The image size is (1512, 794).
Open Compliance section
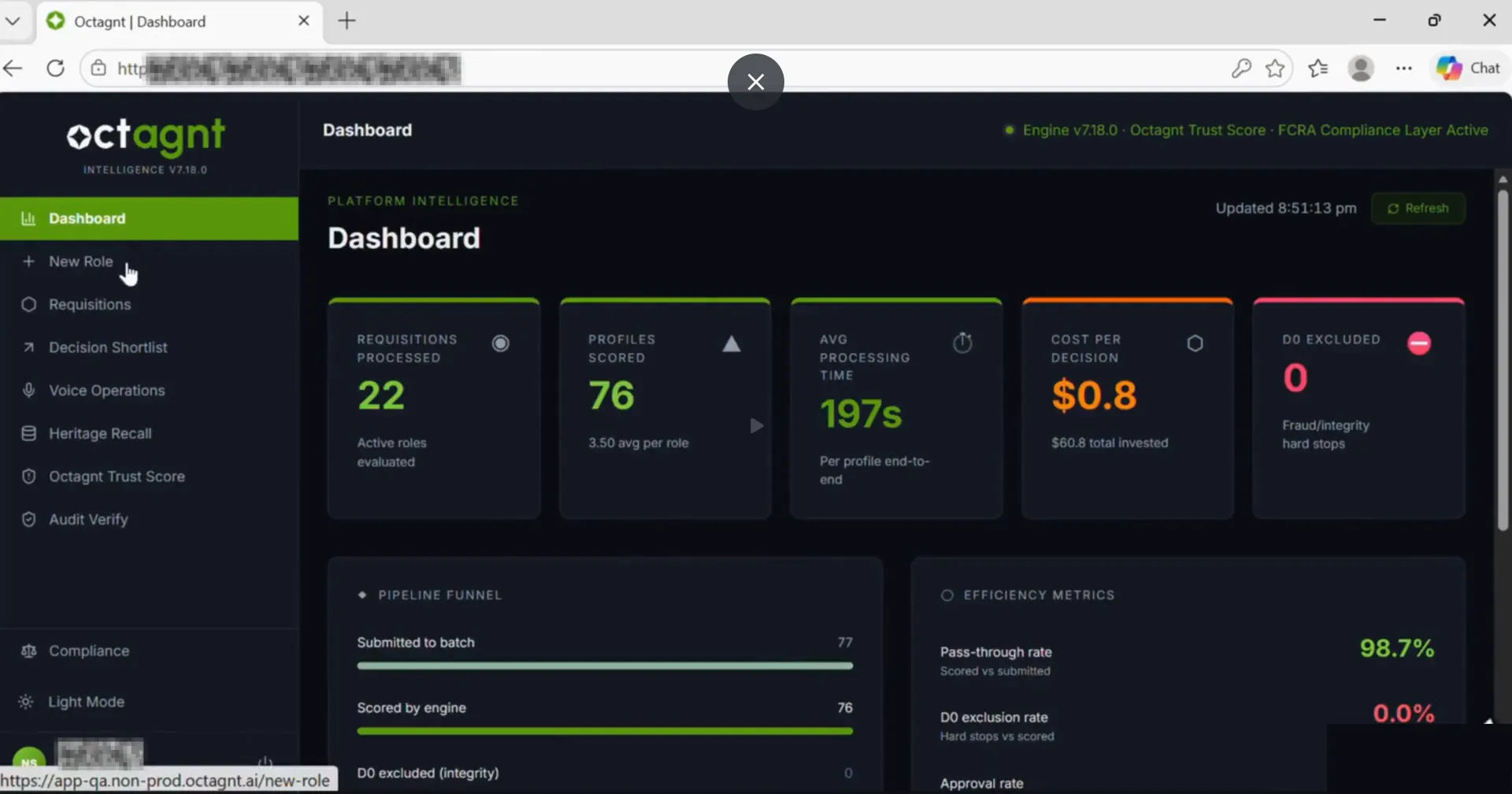click(x=149, y=651)
